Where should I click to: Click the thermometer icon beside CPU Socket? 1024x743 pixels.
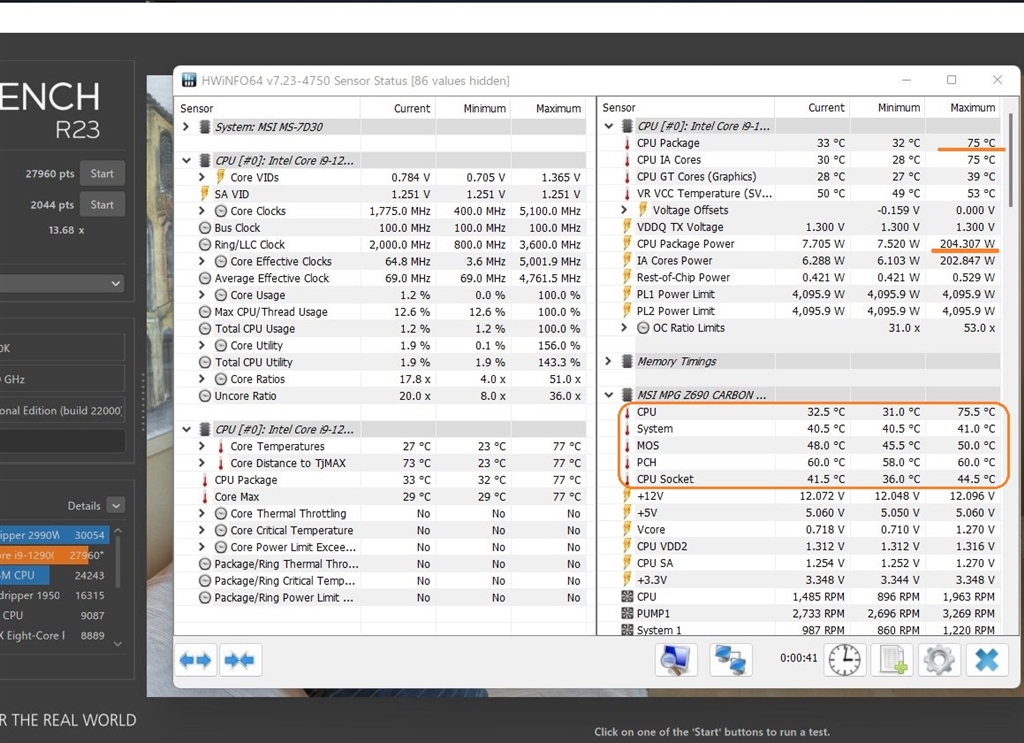[x=627, y=479]
